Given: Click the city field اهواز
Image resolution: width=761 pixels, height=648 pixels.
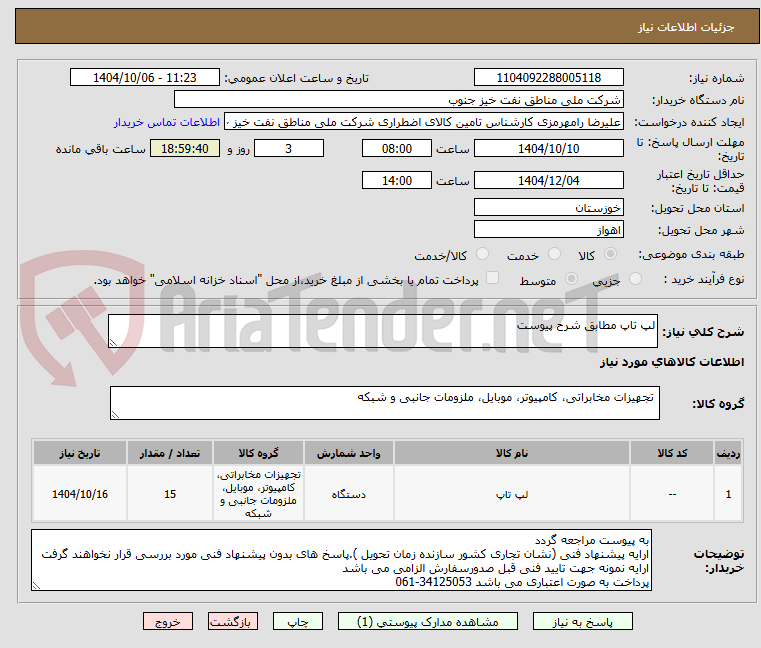Looking at the screenshot, I should point(548,230).
